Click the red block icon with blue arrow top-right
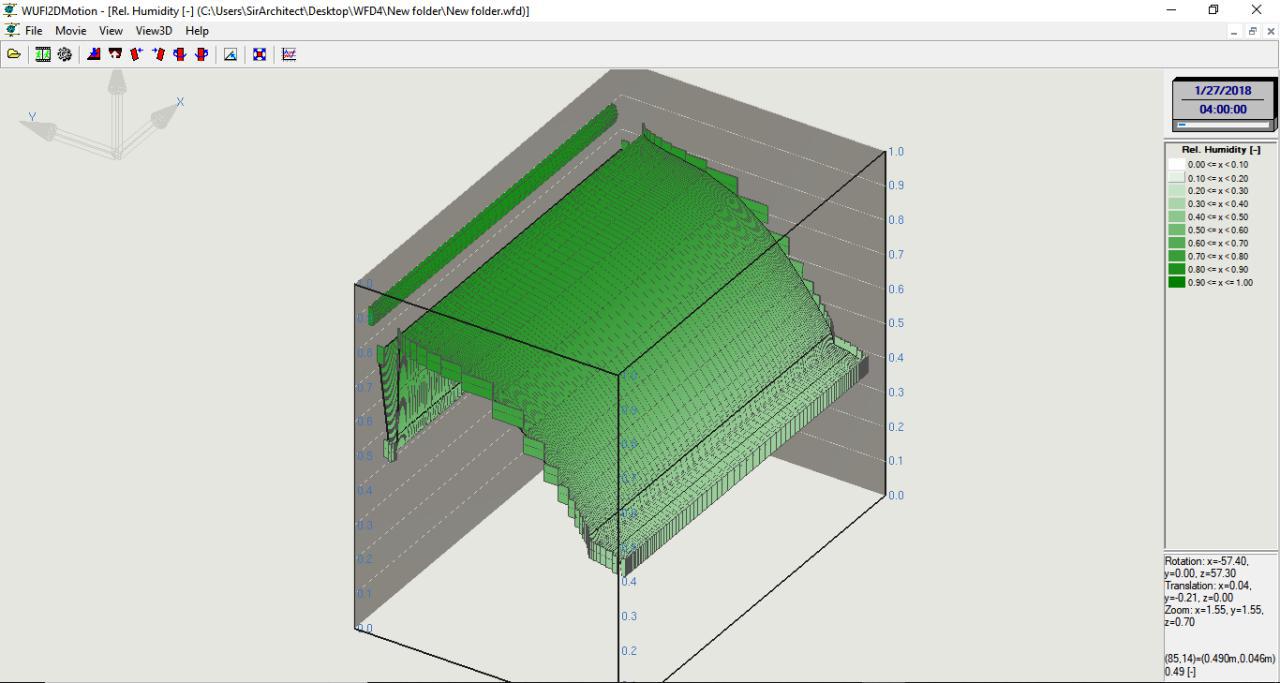This screenshot has width=1280, height=683. pos(137,55)
